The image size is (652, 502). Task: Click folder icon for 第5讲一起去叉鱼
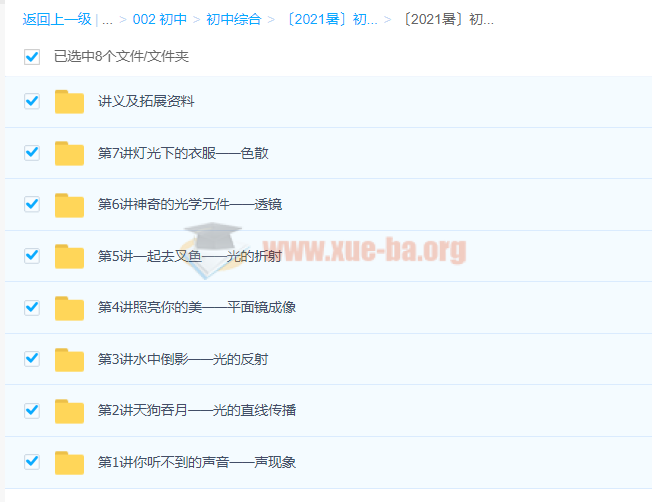(x=69, y=256)
